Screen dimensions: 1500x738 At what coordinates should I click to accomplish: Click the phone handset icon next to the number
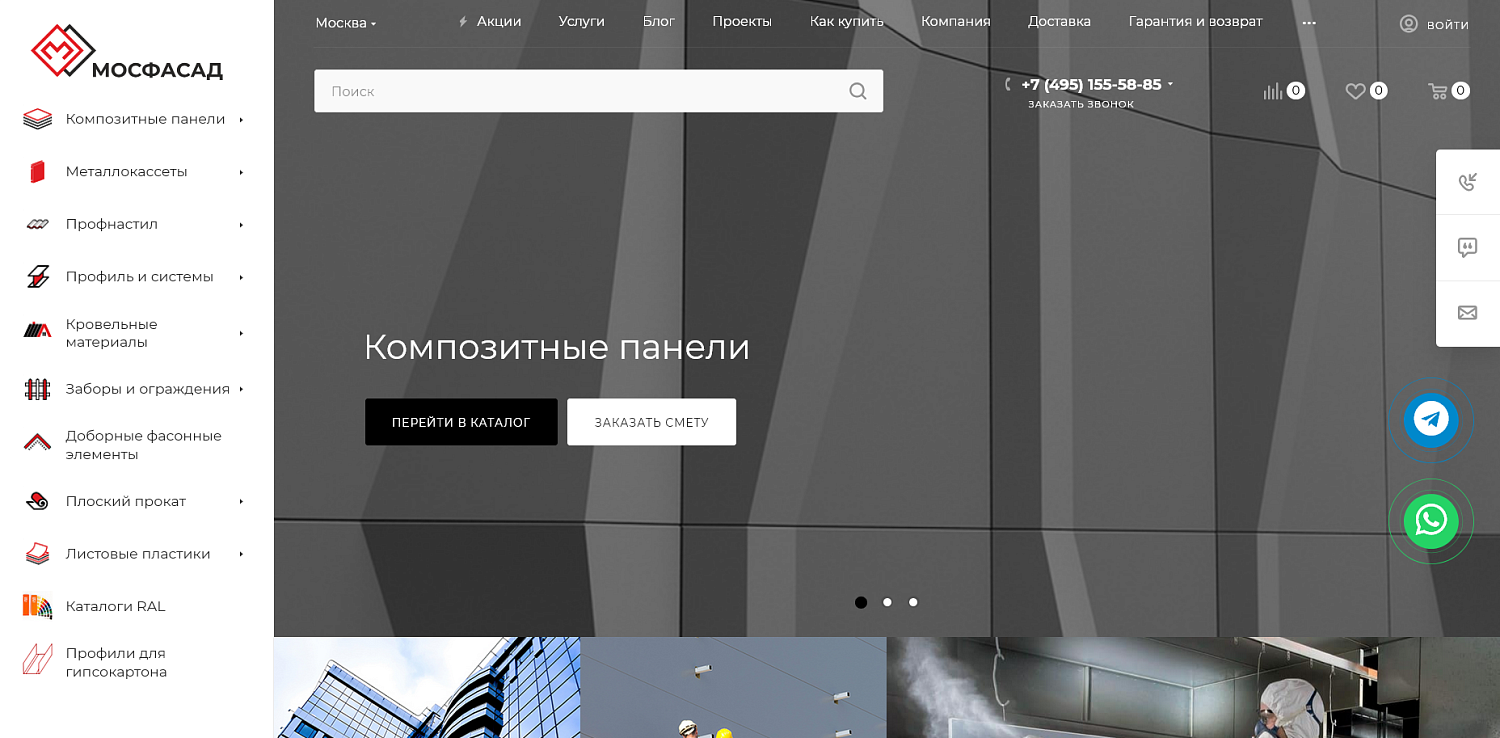1009,85
